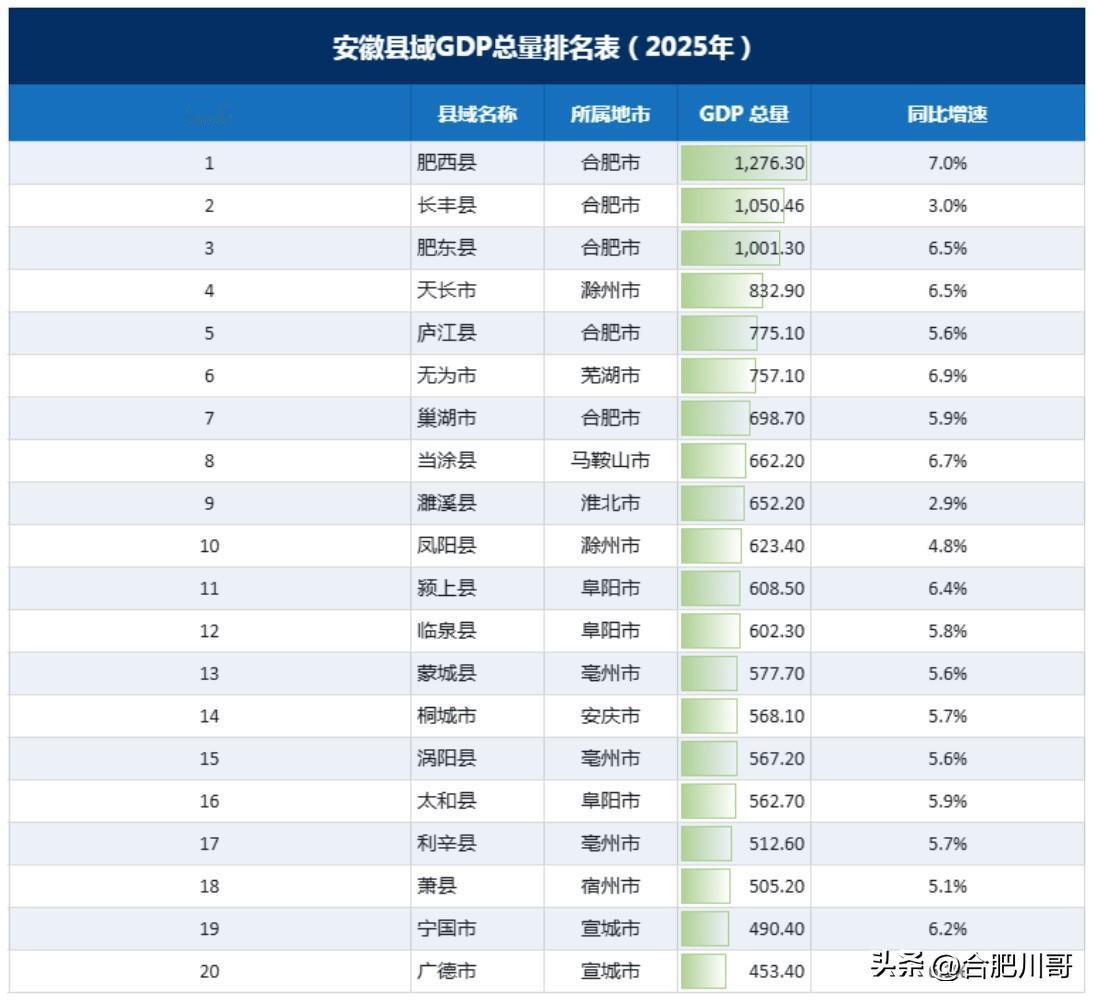This screenshot has height=1003, width=1097.
Task: Select GDP value 1,050.46
Action: tap(769, 206)
